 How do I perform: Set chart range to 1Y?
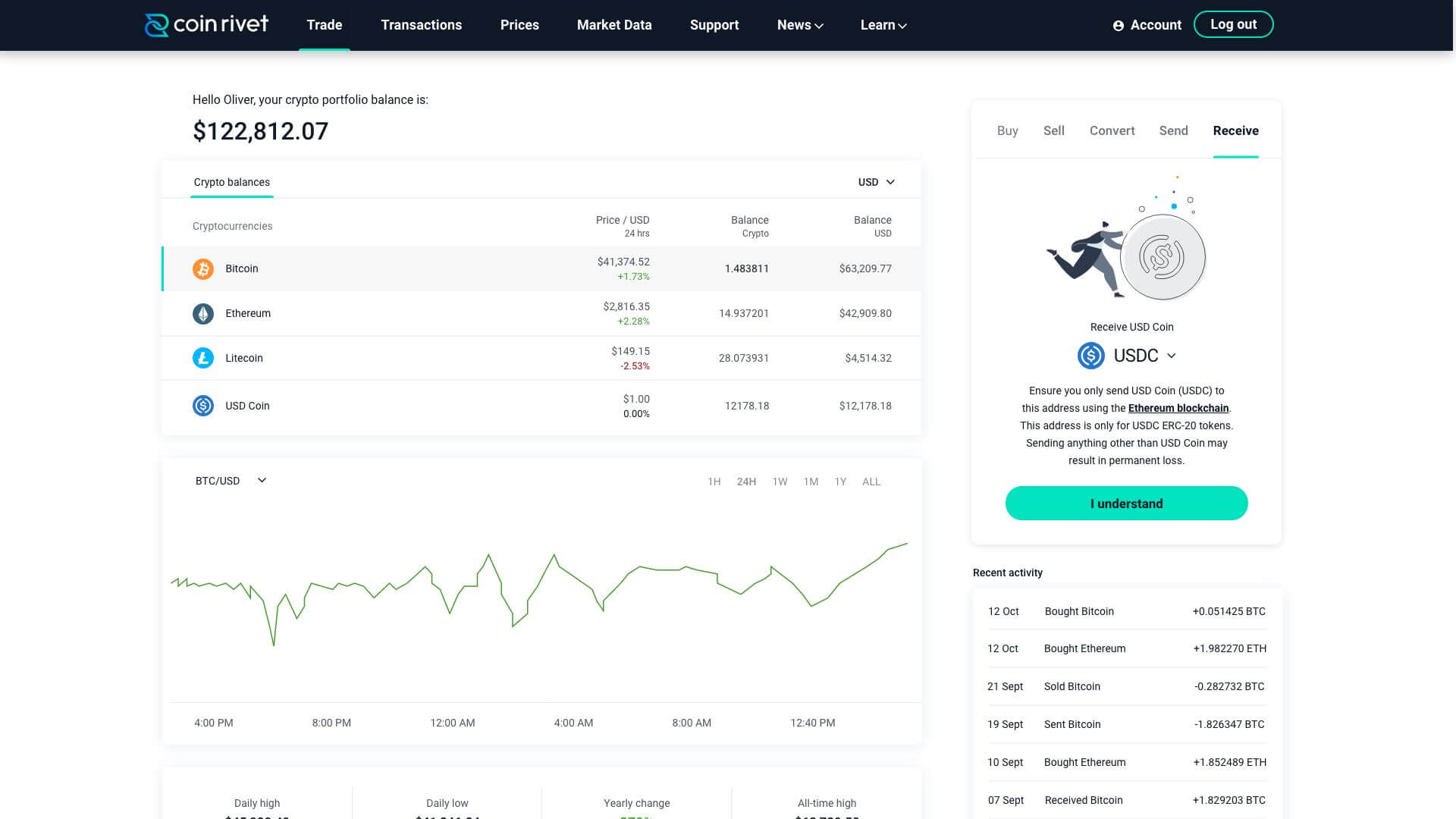coord(840,482)
